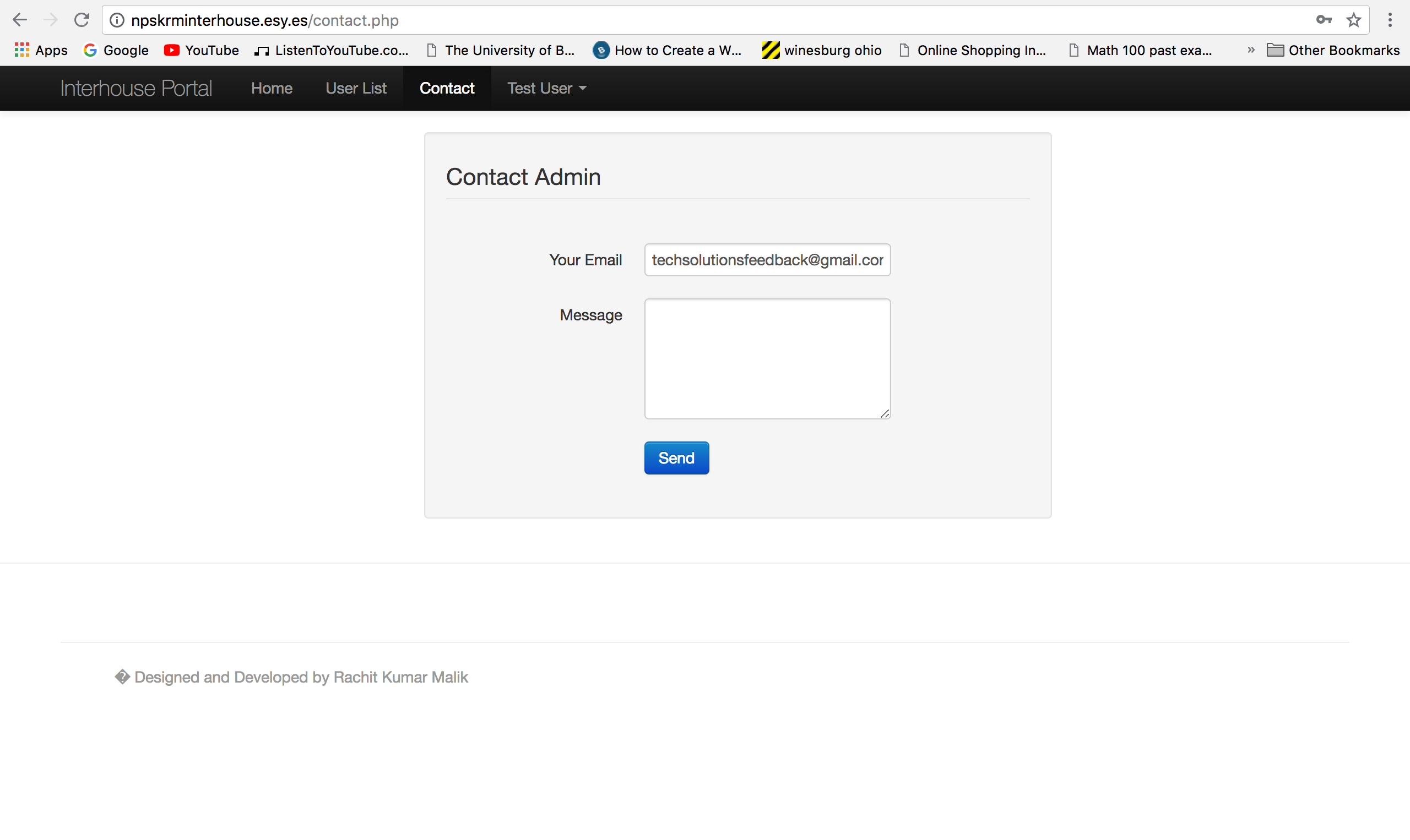
Task: Open the Other Bookmarks folder
Action: click(x=1333, y=51)
